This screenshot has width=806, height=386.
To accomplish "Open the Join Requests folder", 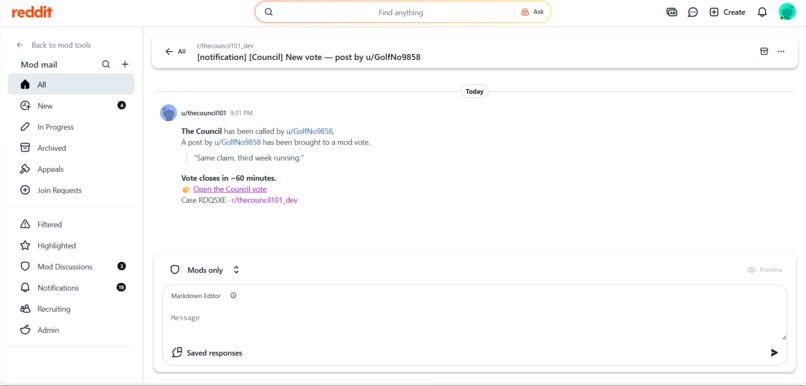I will pos(71,190).
